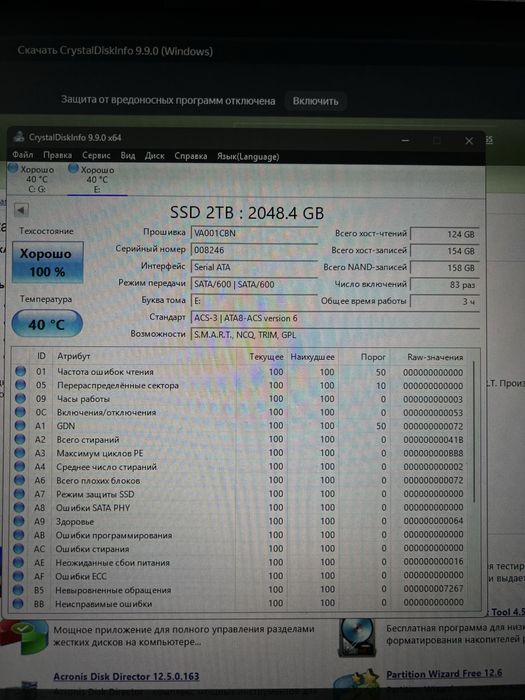Open the Acronis Disk Director 12.5.0.163 link
The width and height of the screenshot is (525, 700).
click(x=126, y=676)
